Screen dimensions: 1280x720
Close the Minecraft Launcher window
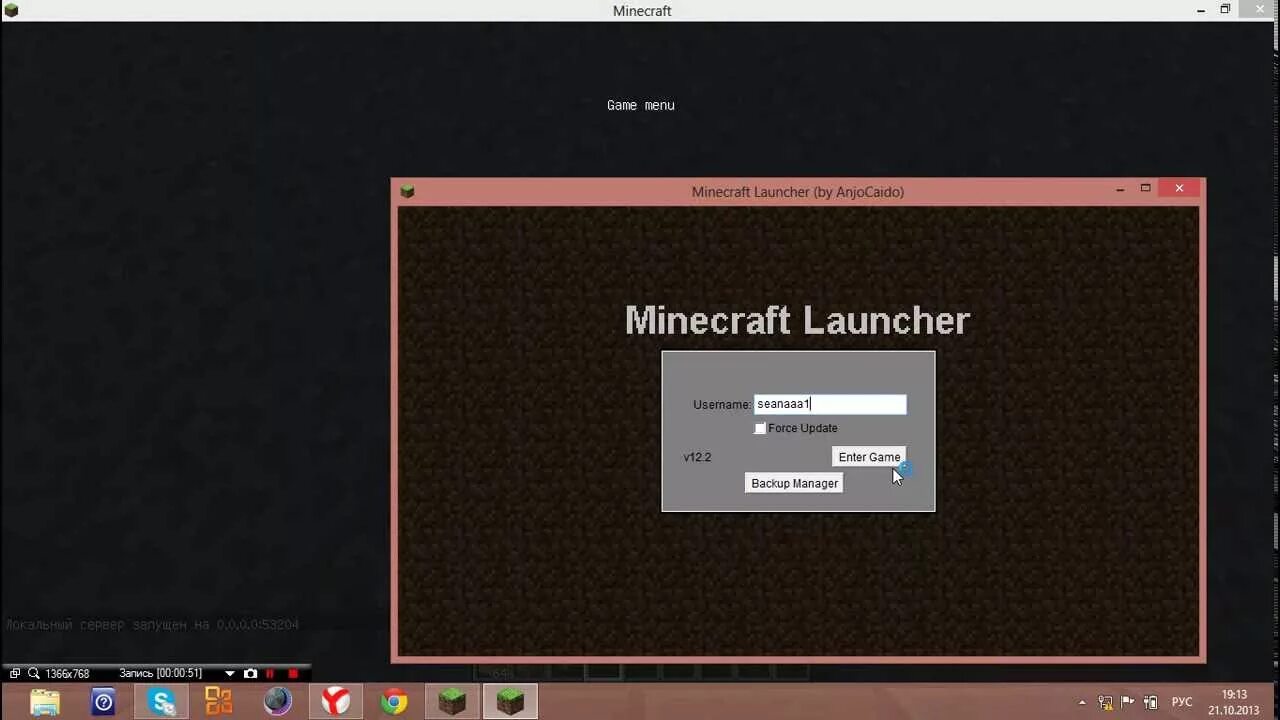coord(1179,188)
